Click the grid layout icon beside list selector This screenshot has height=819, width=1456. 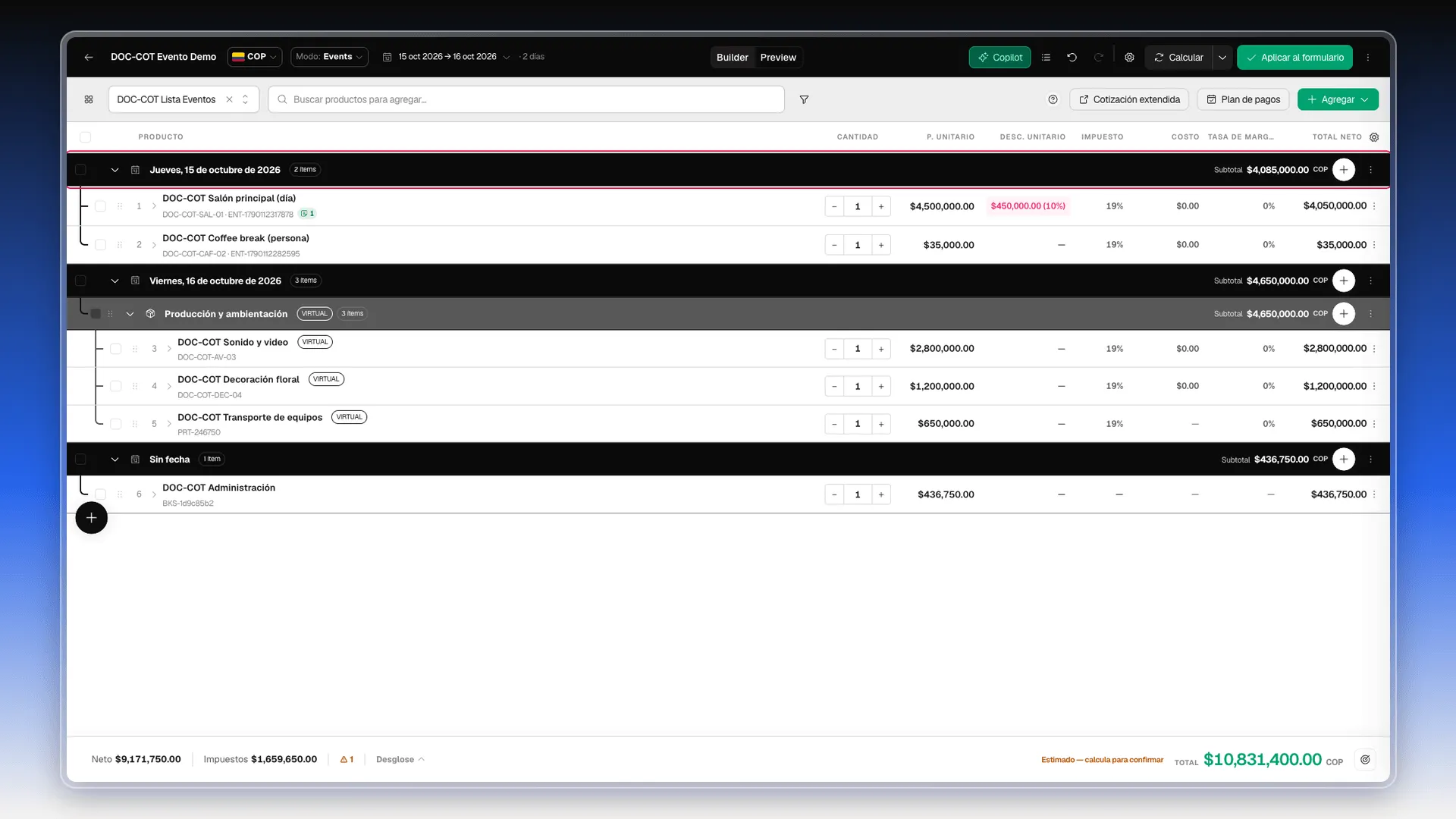[89, 99]
